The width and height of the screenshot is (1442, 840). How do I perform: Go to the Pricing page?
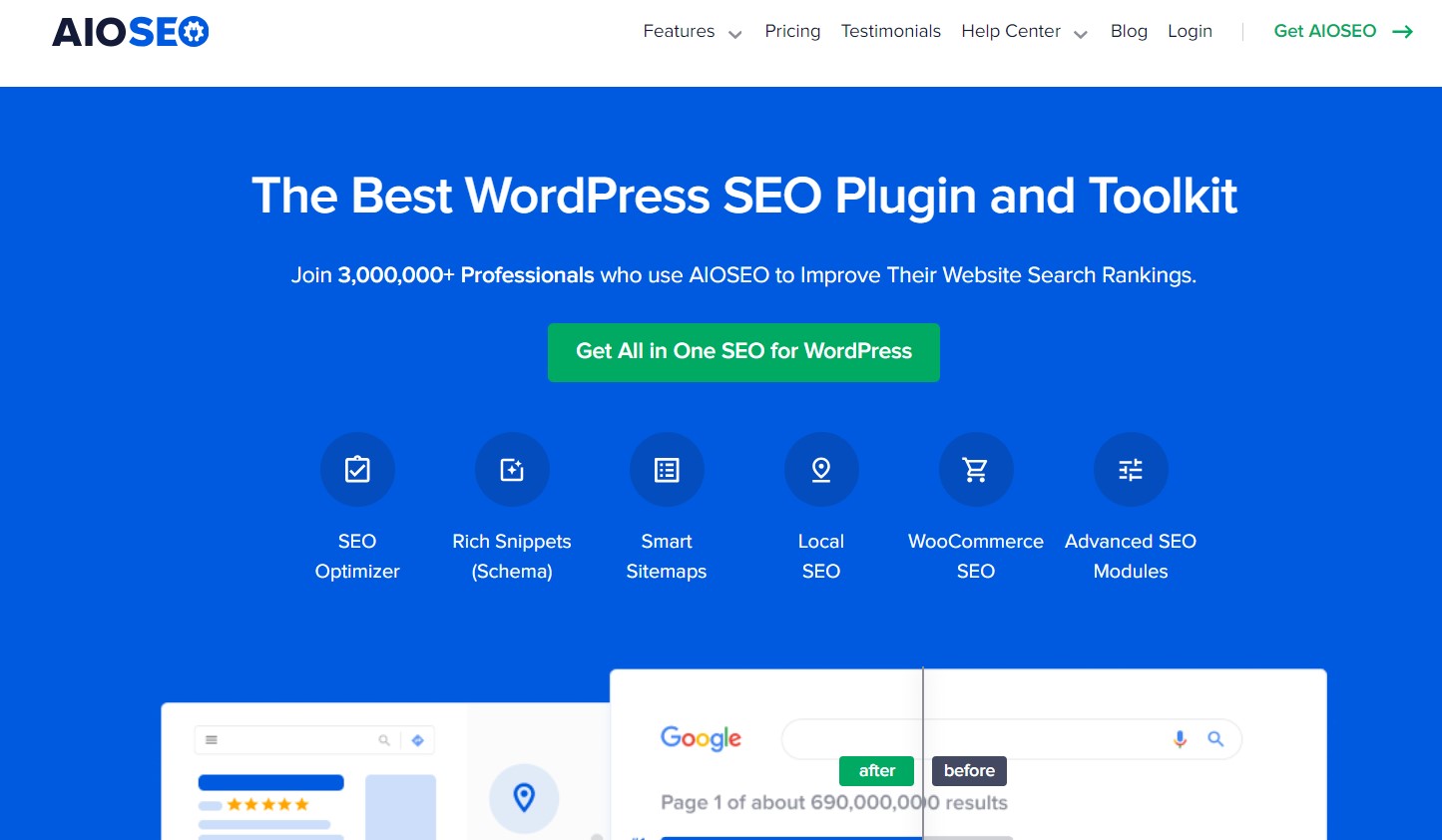pyautogui.click(x=792, y=31)
